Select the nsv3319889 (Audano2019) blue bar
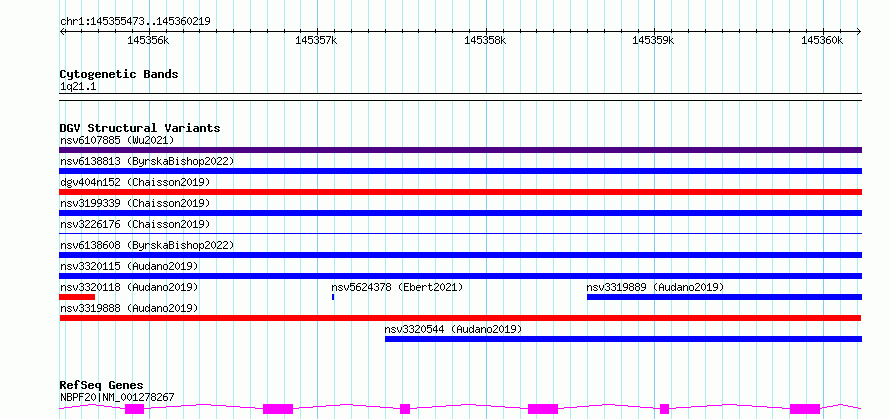The height and width of the screenshot is (419, 890). pyautogui.click(x=724, y=297)
